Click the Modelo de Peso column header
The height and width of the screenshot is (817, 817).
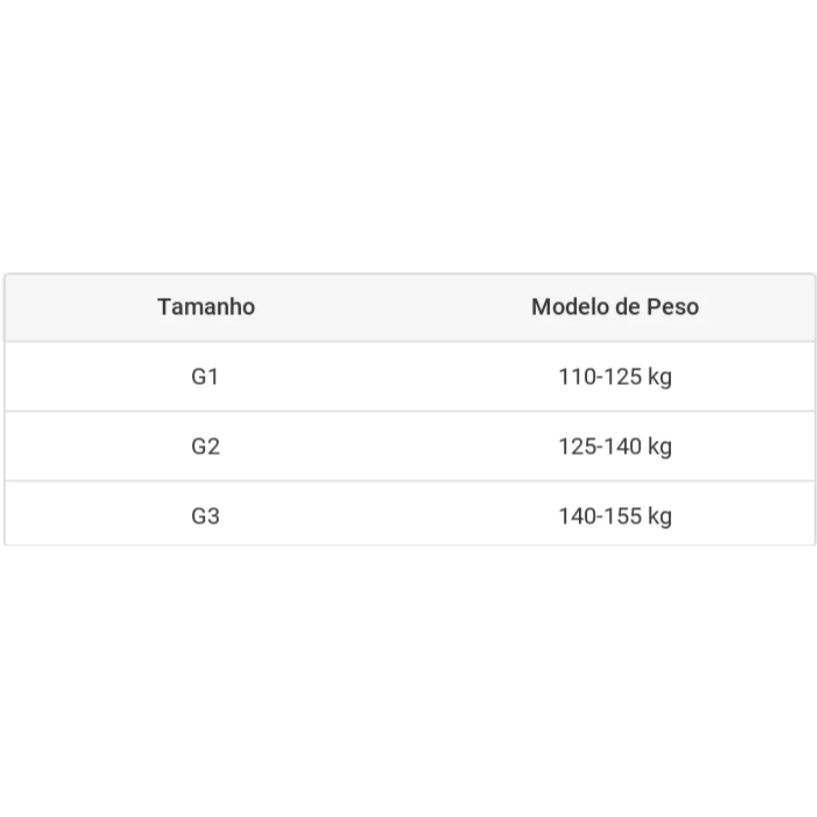(x=614, y=307)
